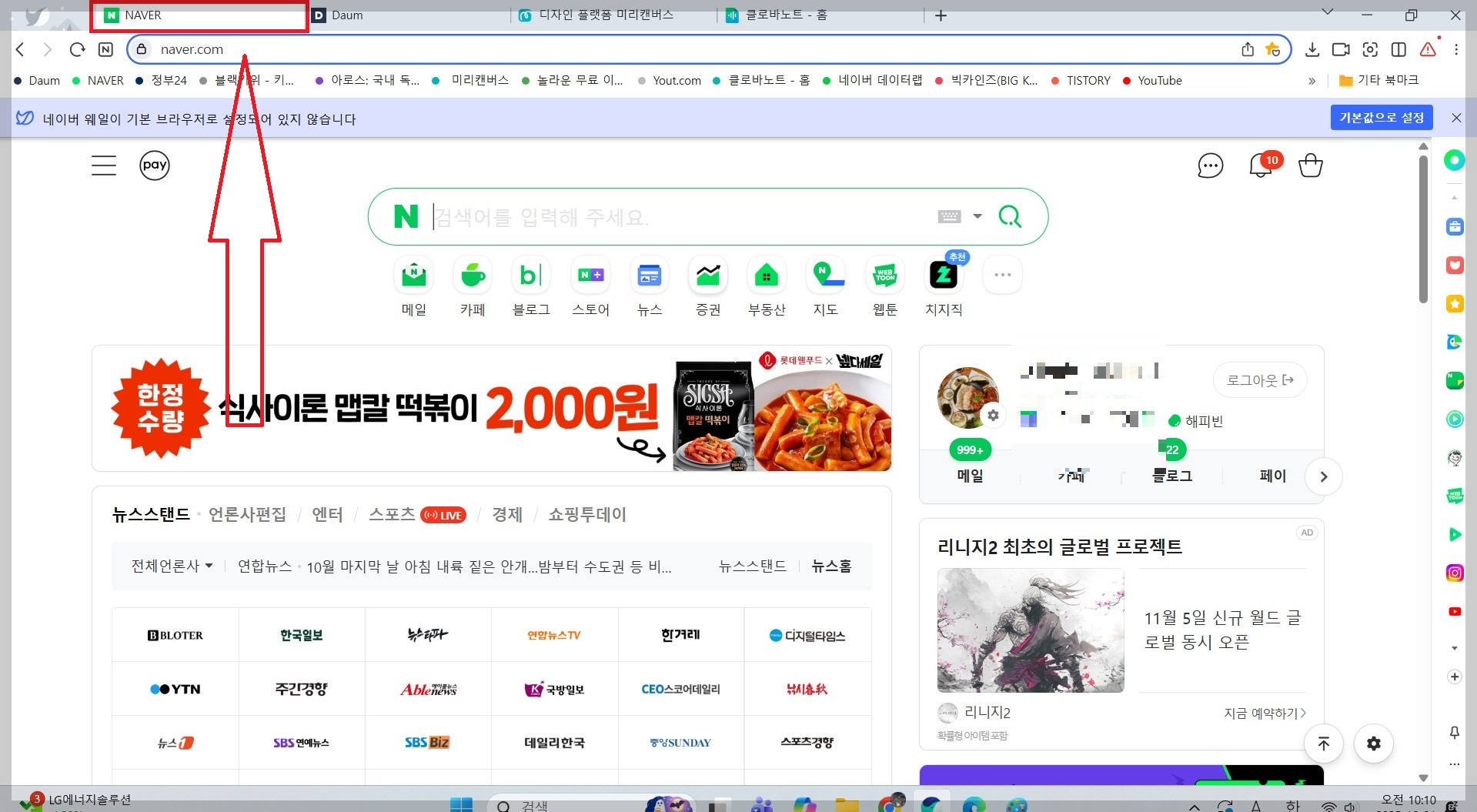Expand the 전체언론사 press dropdown
This screenshot has height=812, width=1477.
[x=171, y=565]
